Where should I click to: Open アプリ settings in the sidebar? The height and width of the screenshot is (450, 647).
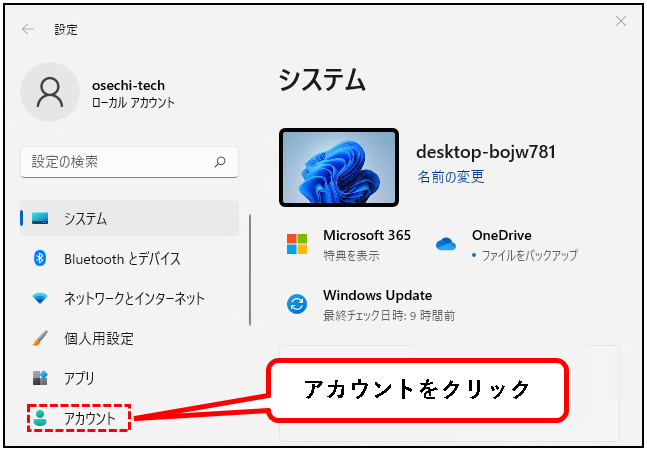(129, 378)
